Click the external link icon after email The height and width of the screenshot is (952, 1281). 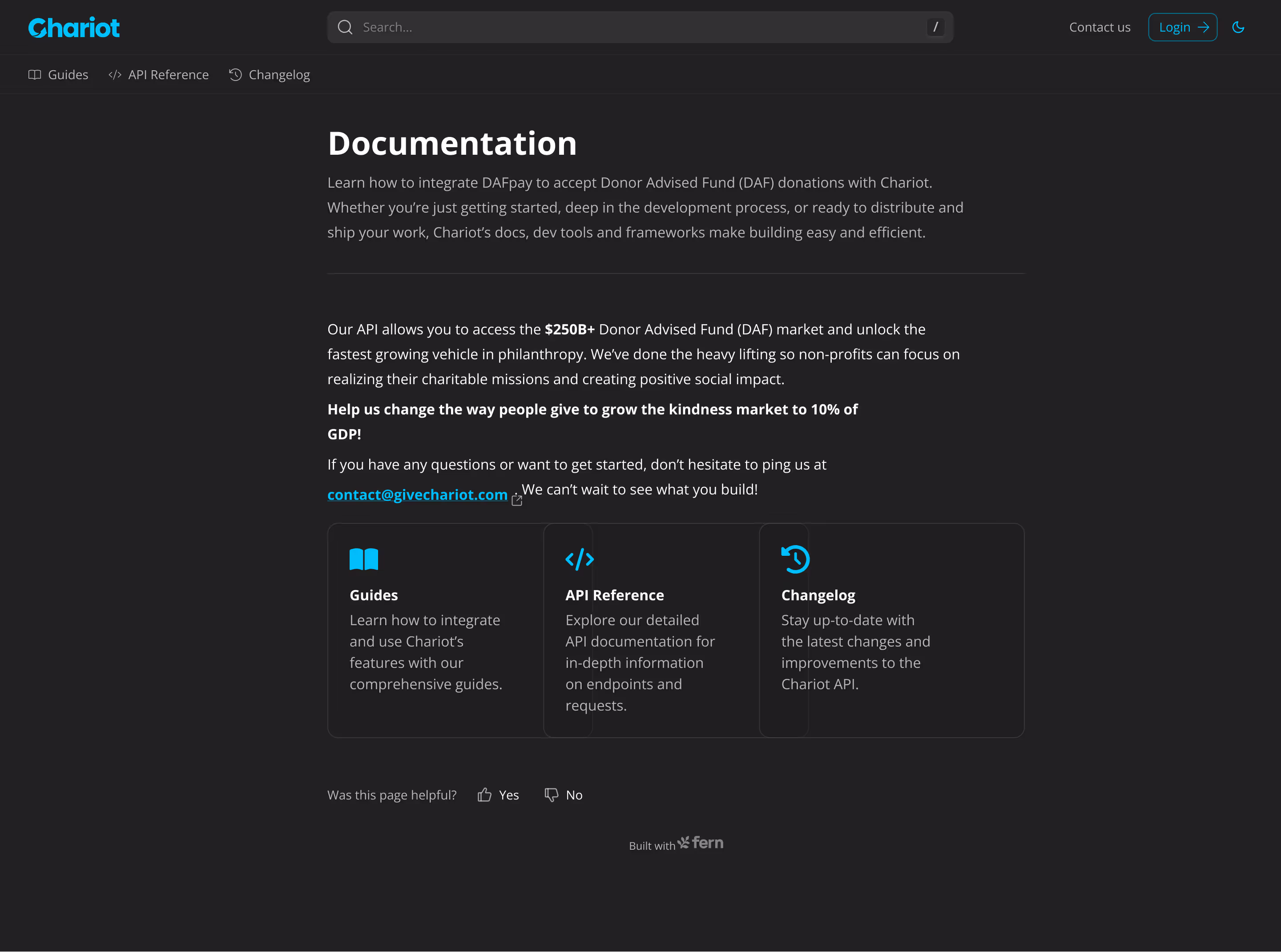[x=517, y=500]
